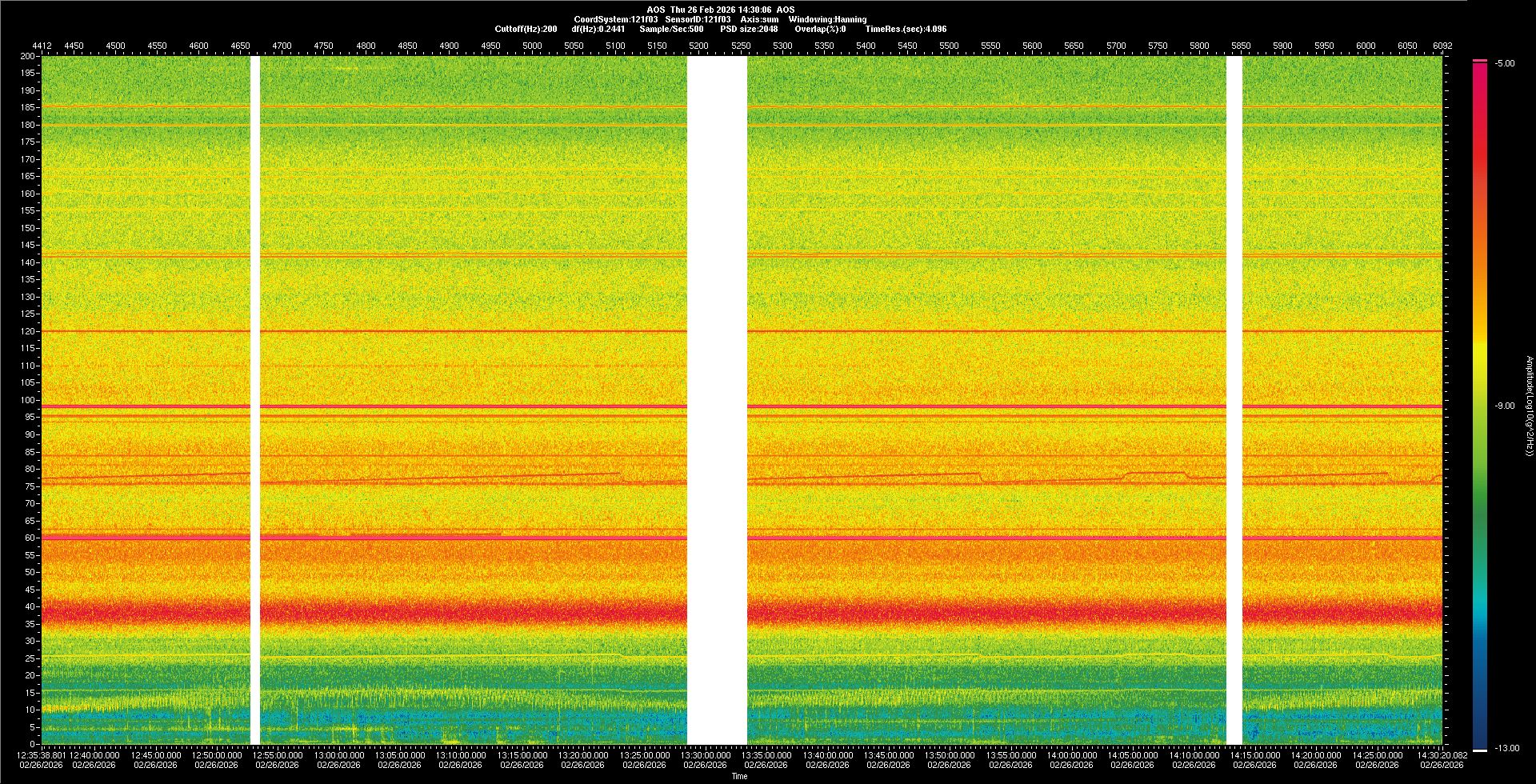Click the 100 Hz frequency axis tick label

tap(29, 400)
